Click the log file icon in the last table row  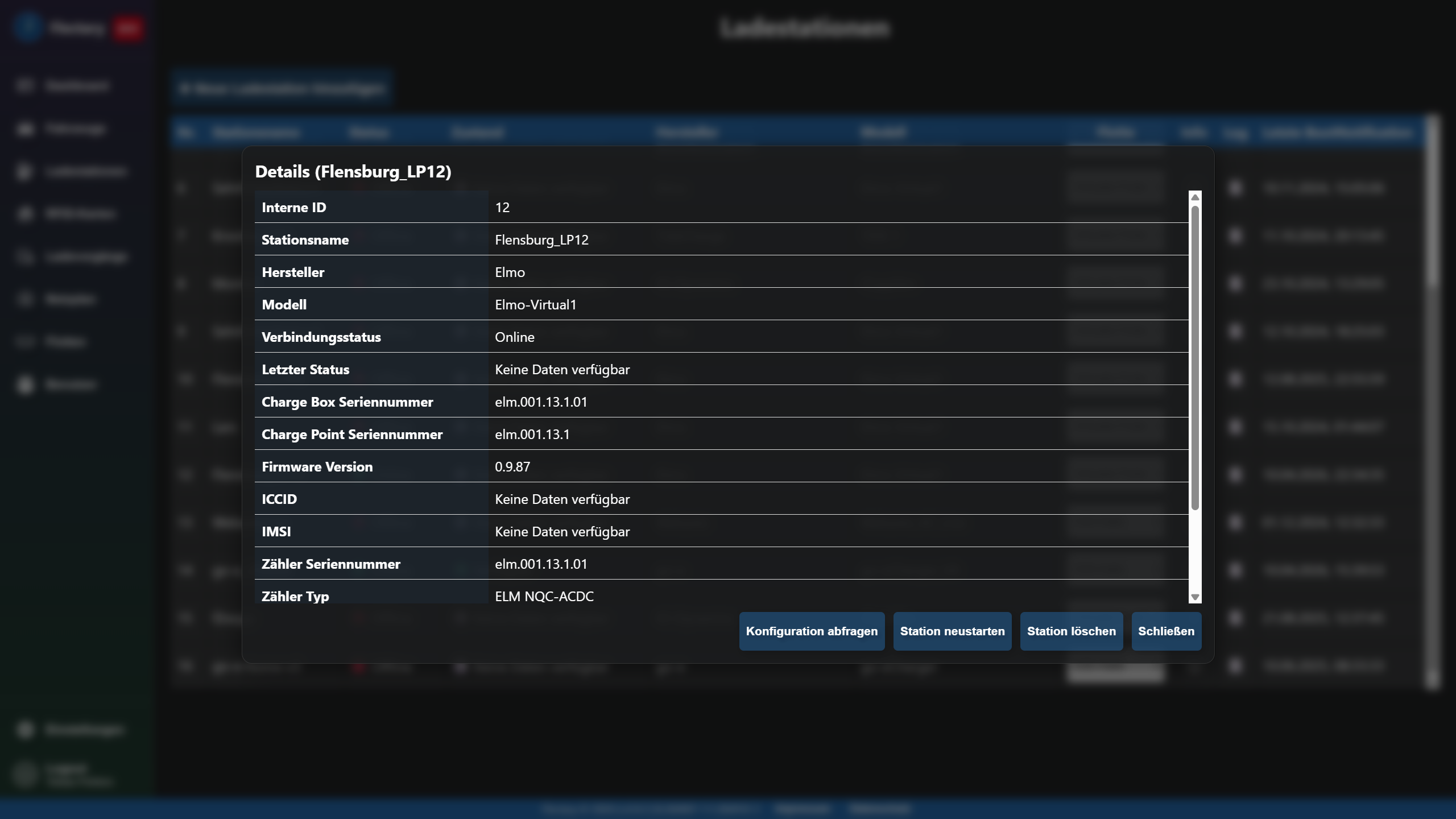(1237, 667)
